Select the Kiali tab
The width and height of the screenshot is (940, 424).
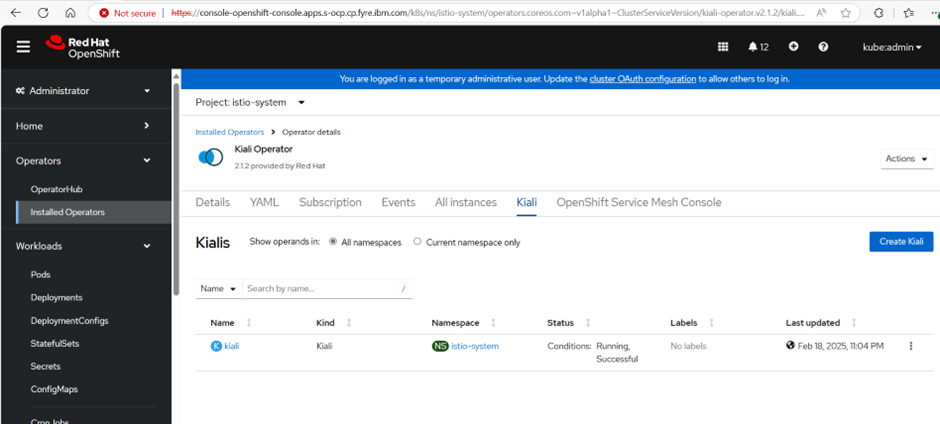(x=526, y=202)
